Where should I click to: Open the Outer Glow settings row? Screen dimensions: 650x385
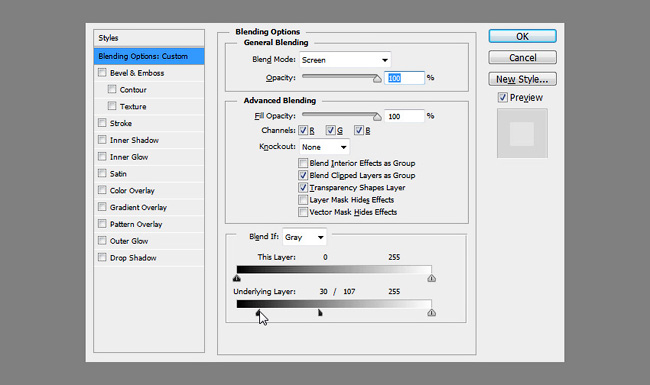pyautogui.click(x=149, y=241)
